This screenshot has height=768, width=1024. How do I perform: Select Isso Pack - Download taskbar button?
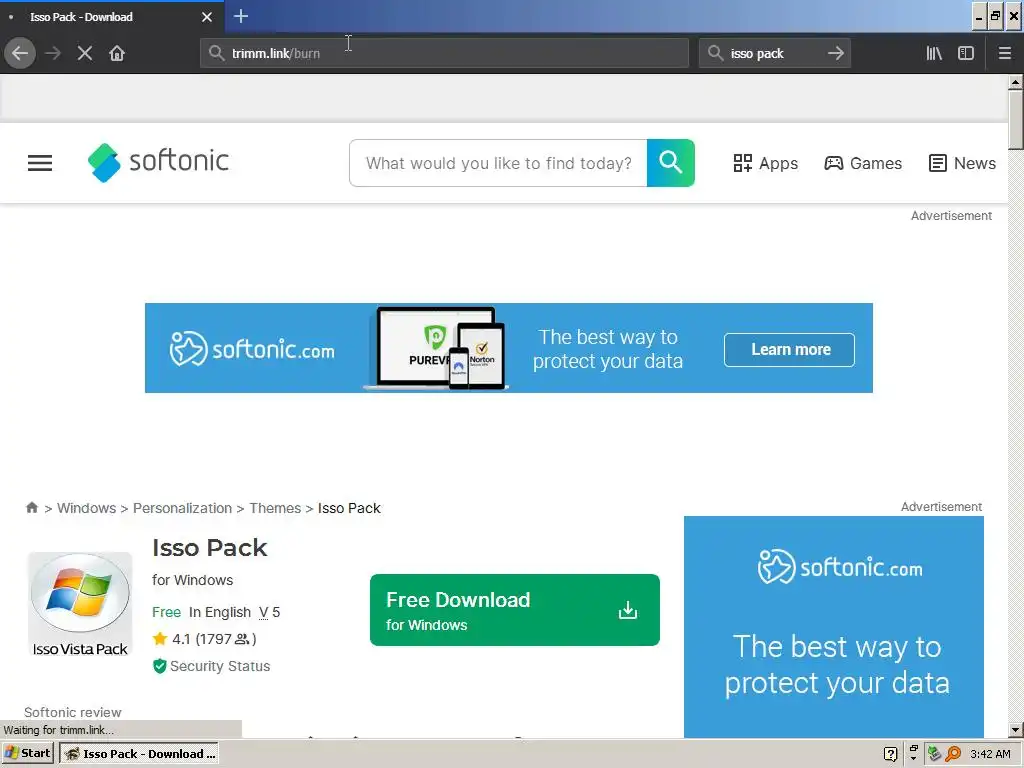point(138,754)
